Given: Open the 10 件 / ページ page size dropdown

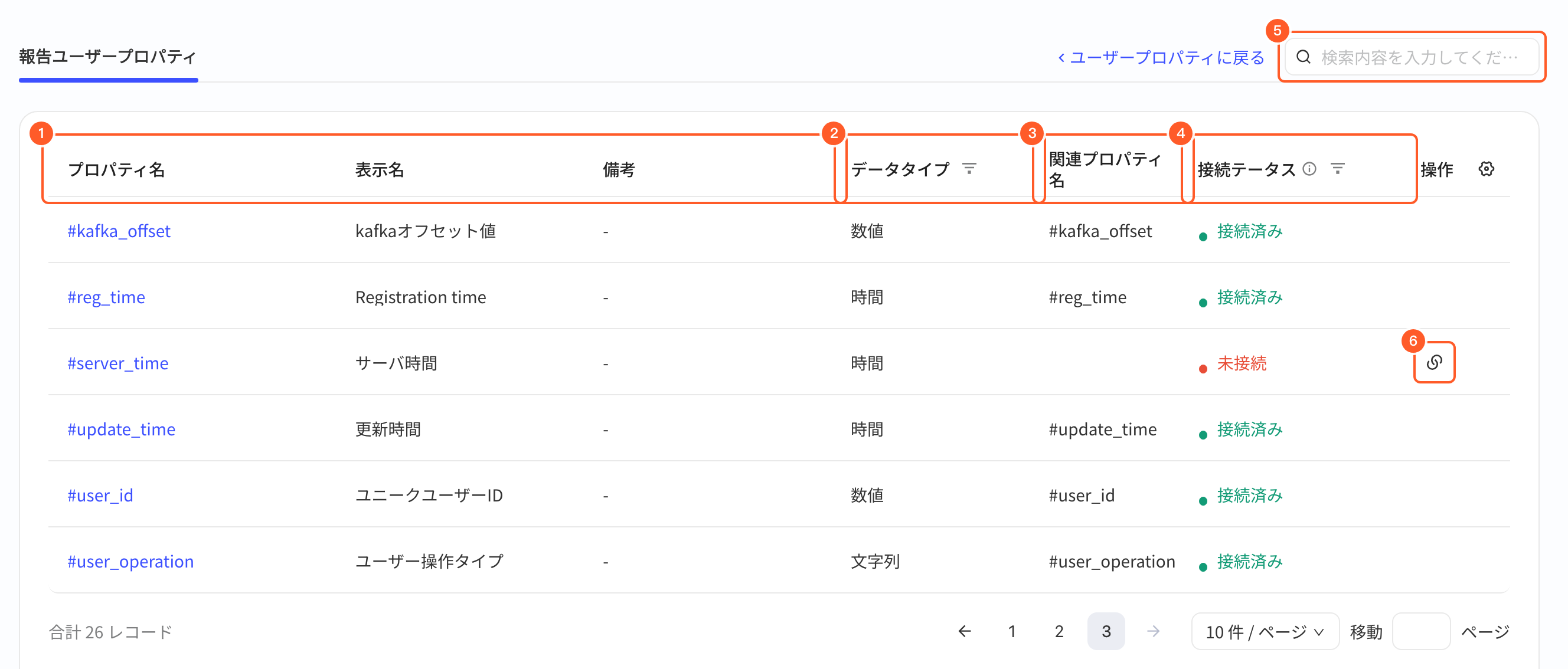Looking at the screenshot, I should click(1265, 631).
